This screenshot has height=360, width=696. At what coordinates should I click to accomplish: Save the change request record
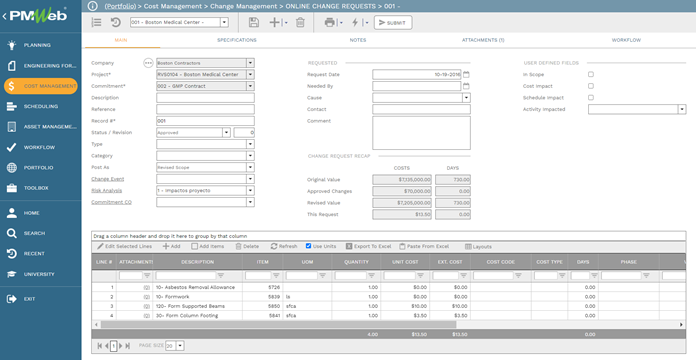point(253,22)
